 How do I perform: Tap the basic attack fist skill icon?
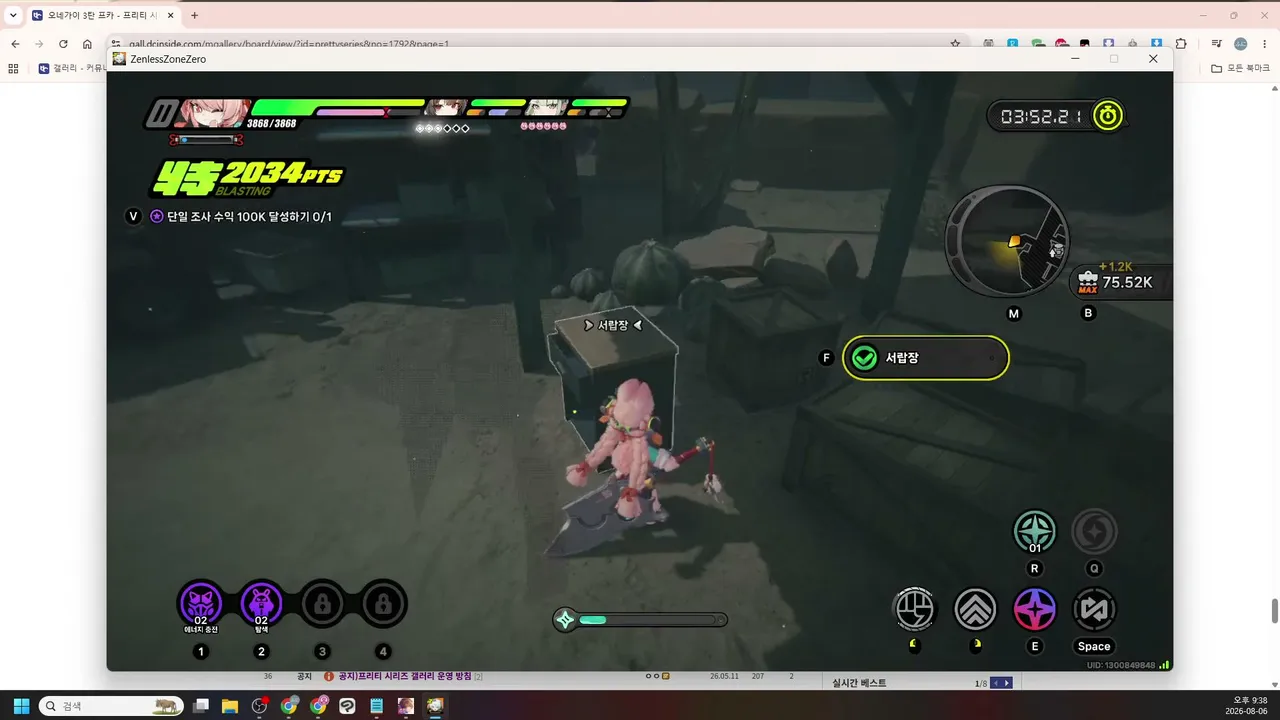[x=914, y=609]
